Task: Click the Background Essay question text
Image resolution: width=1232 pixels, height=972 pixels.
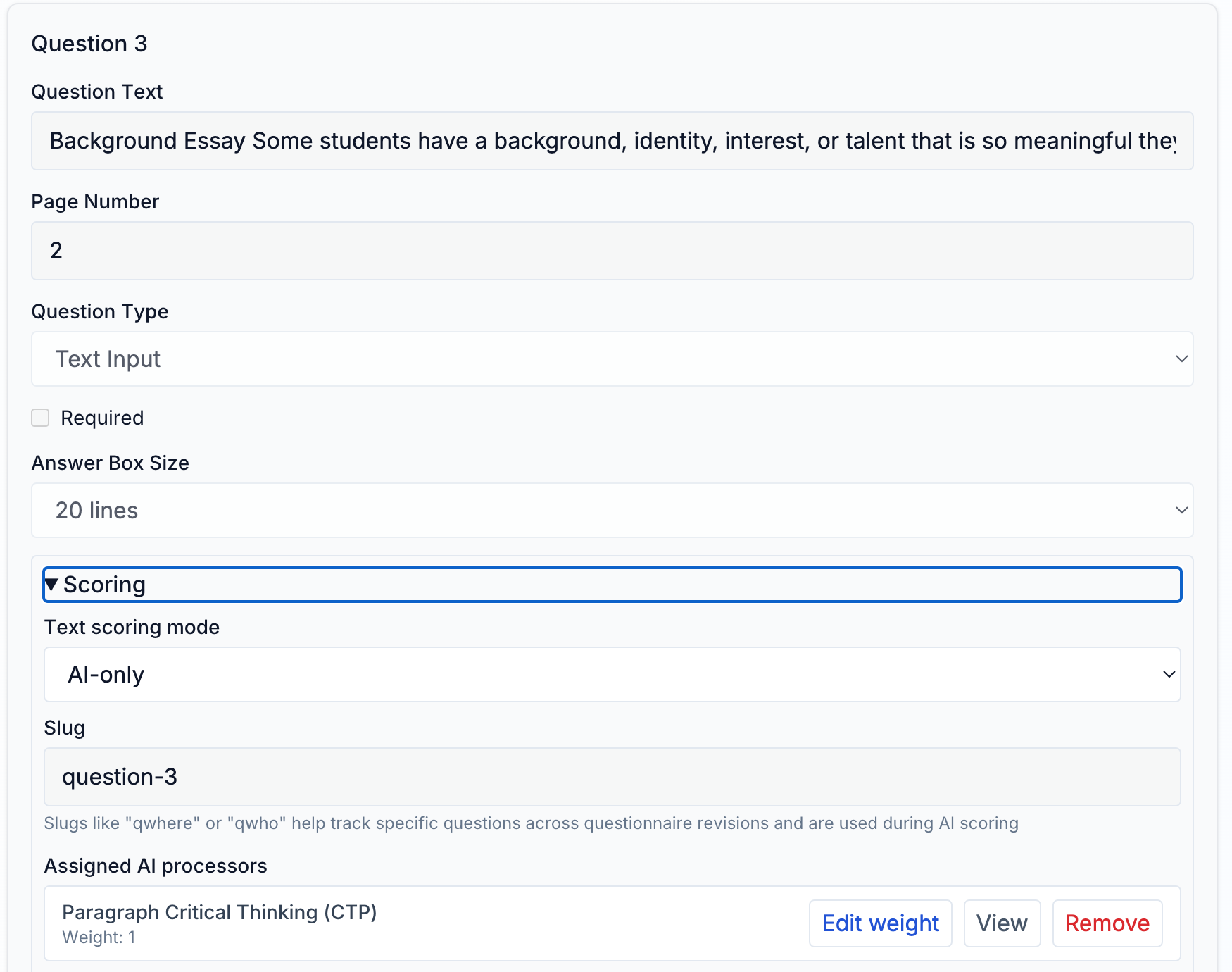Action: click(x=612, y=141)
